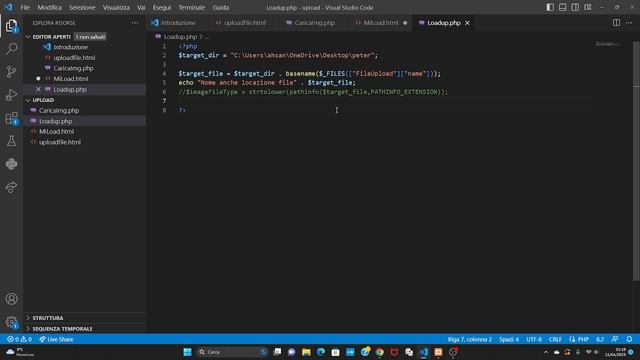Click the editor vertical scrollbar
The width and height of the screenshot is (640, 360).
[x=636, y=162]
